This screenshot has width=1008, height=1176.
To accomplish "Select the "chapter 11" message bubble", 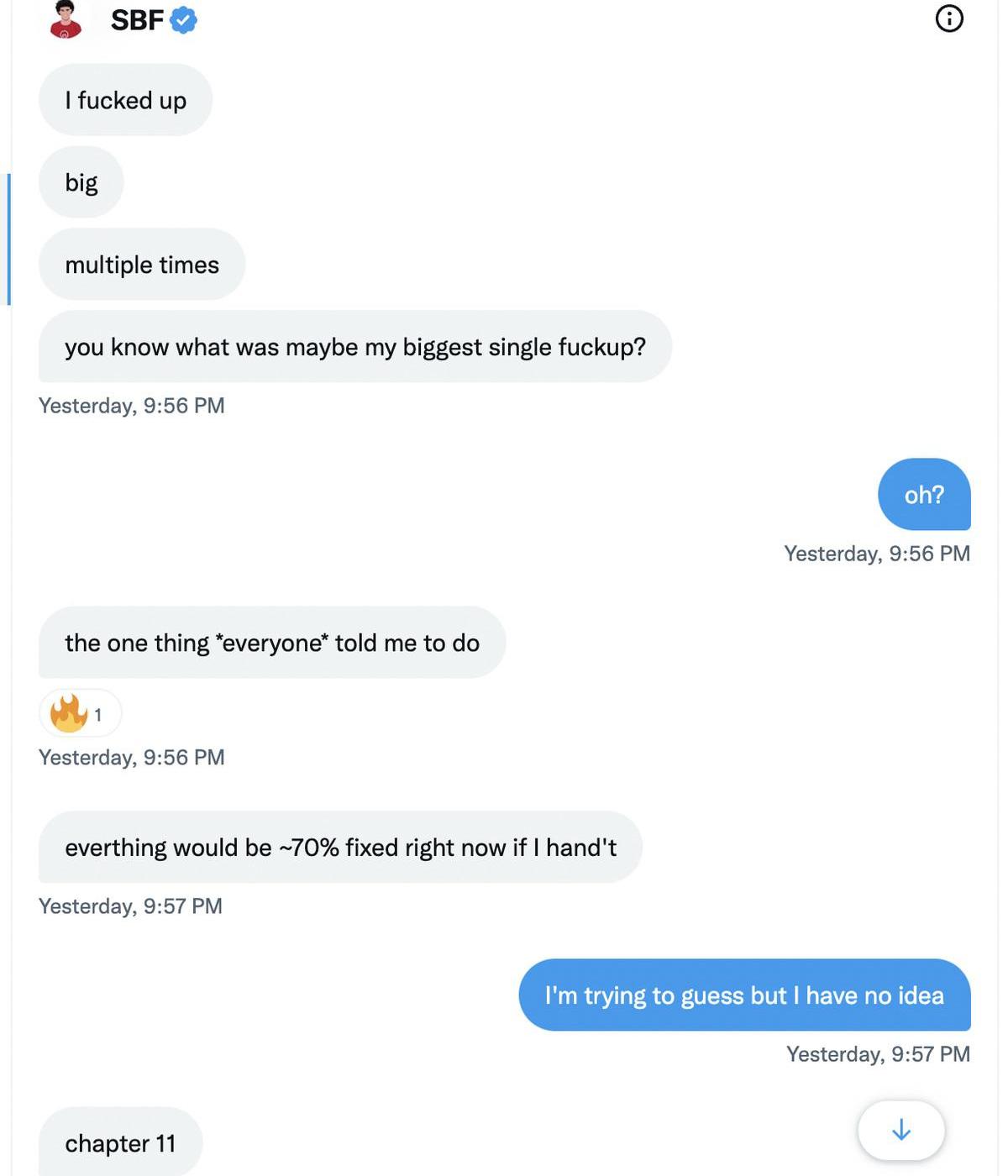I will (x=120, y=1143).
